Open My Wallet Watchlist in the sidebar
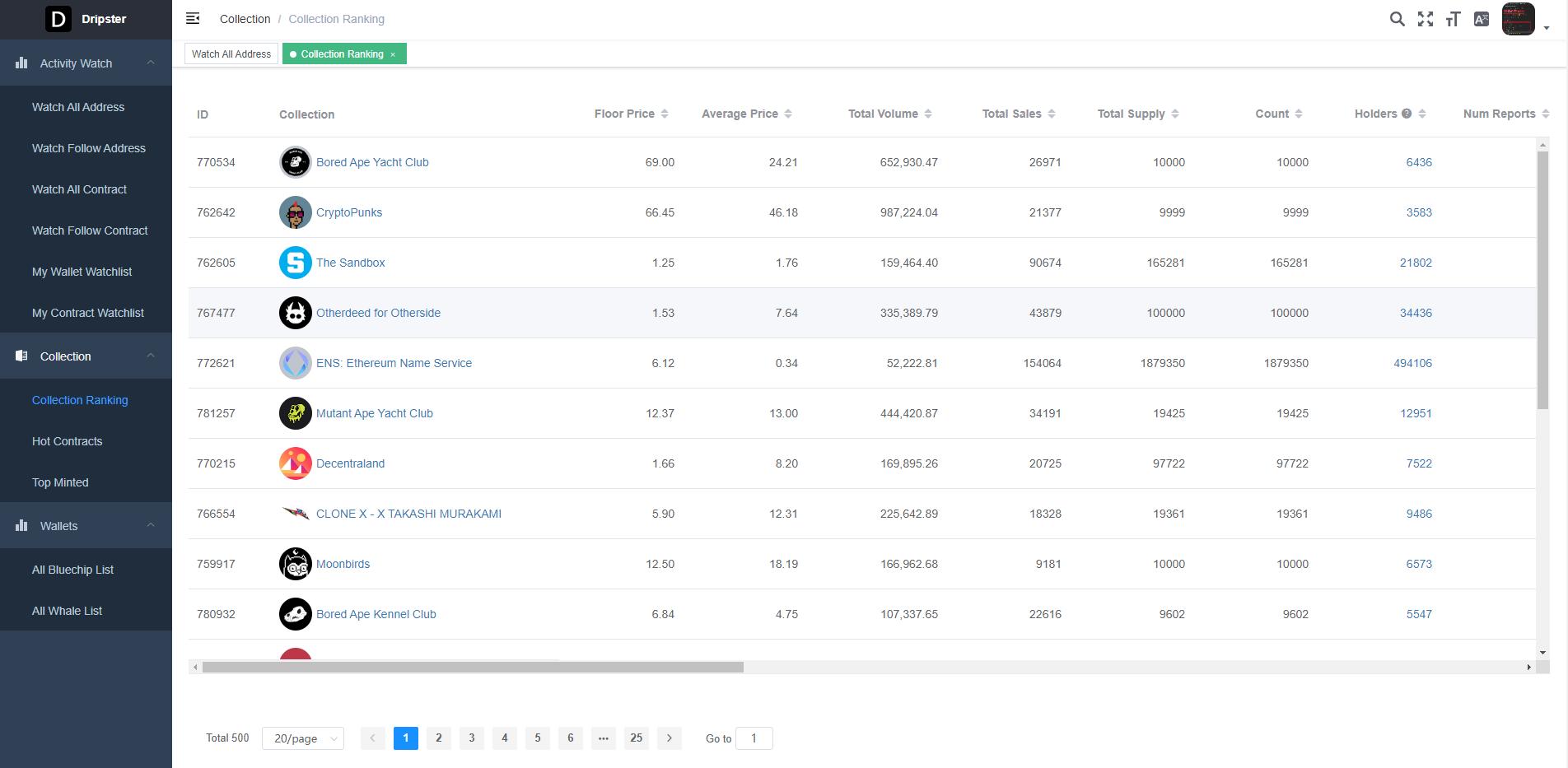The height and width of the screenshot is (768, 1568). pos(82,272)
